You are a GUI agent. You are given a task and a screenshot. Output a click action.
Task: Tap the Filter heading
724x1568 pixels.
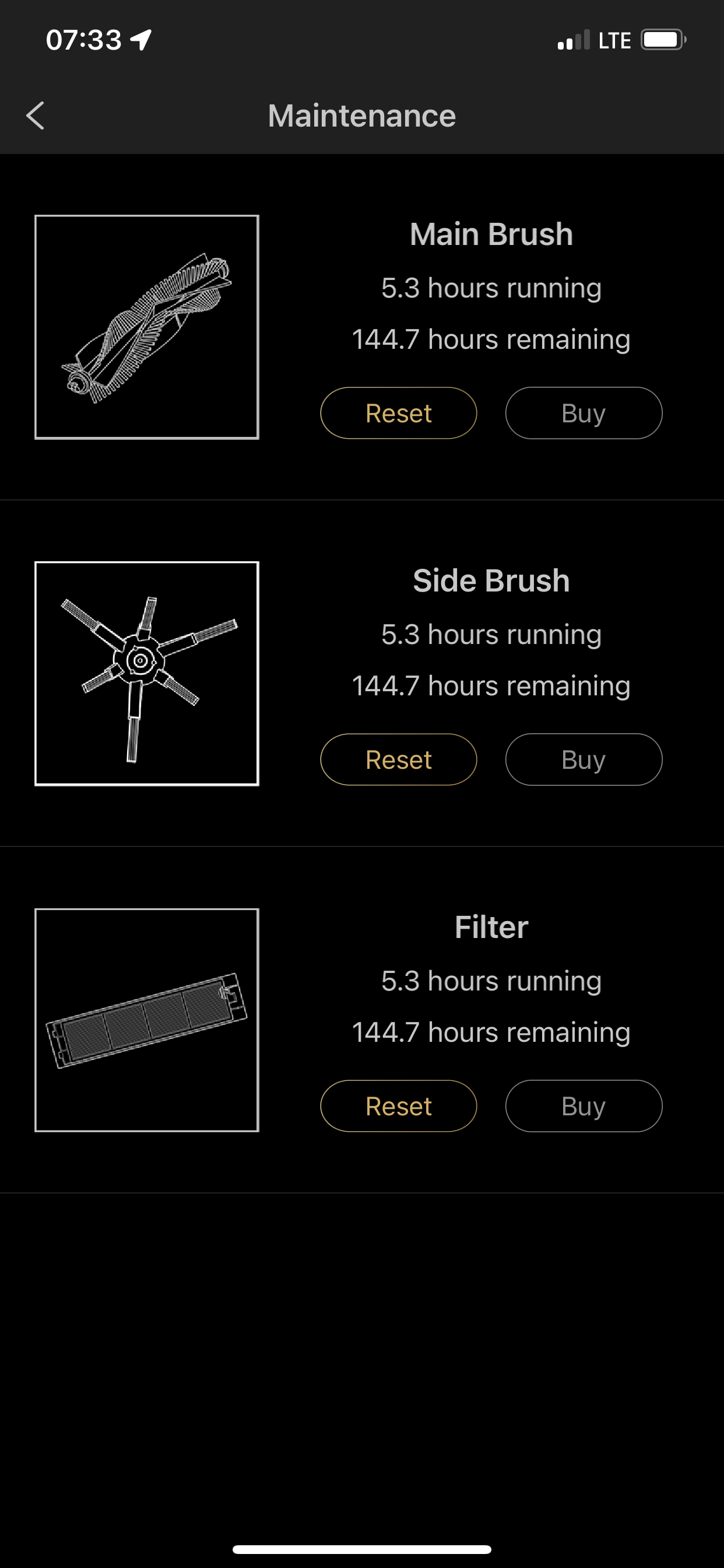coord(491,927)
